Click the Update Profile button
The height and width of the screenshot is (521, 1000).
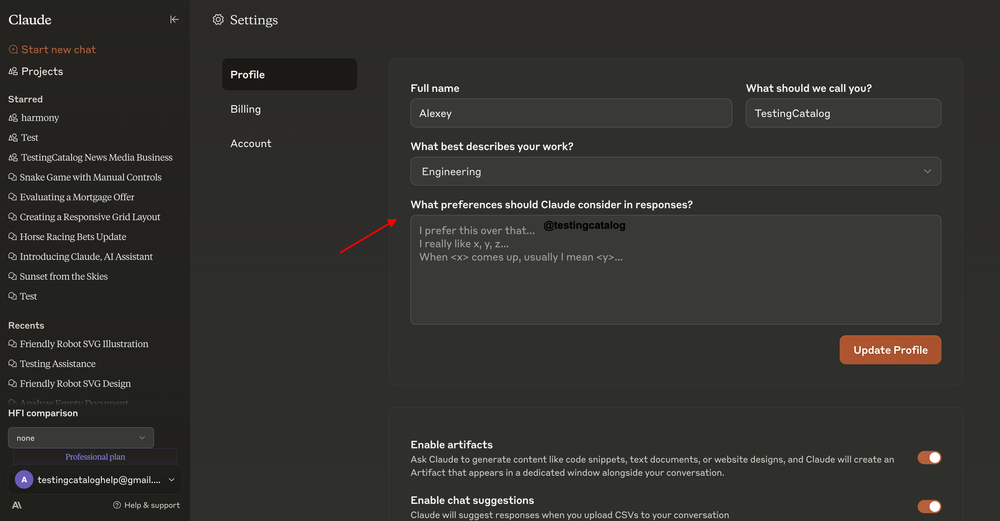[890, 350]
